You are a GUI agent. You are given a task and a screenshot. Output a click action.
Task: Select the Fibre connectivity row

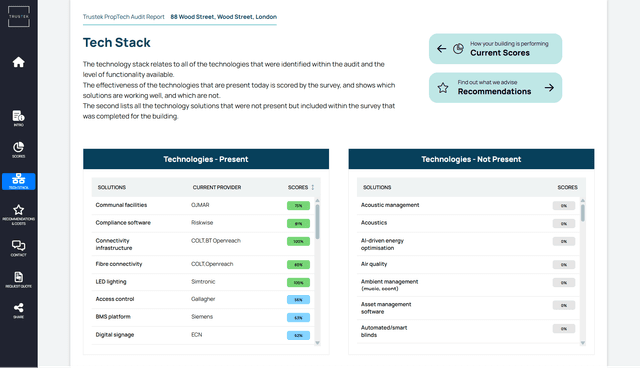[x=203, y=264]
